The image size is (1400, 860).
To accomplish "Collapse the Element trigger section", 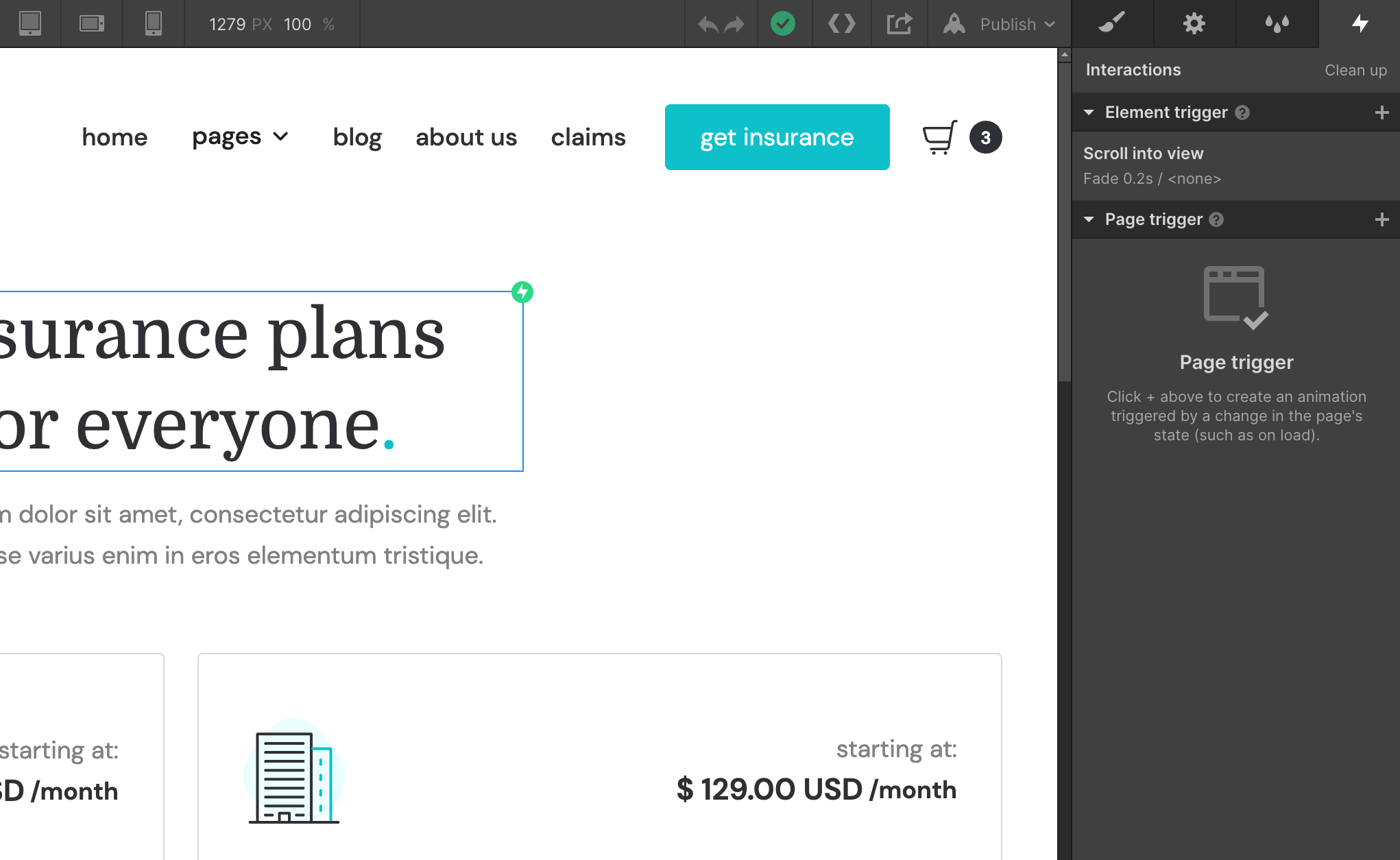I will click(x=1089, y=112).
